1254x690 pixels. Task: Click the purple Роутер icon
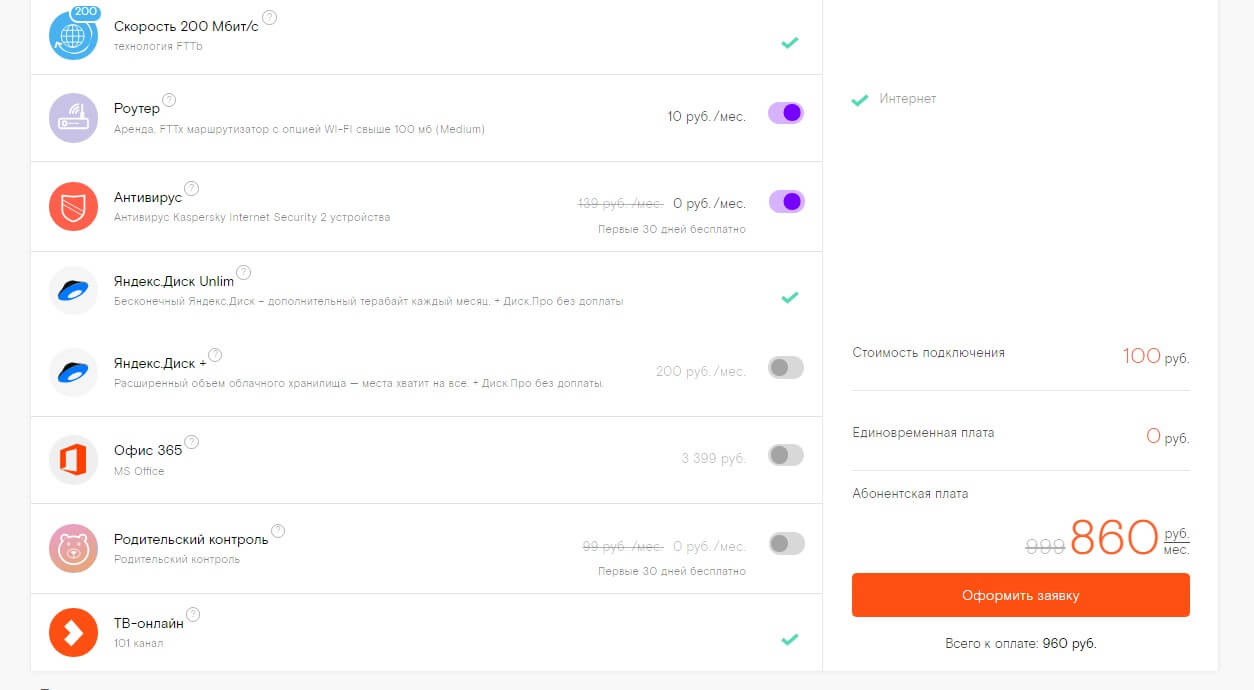(x=73, y=118)
